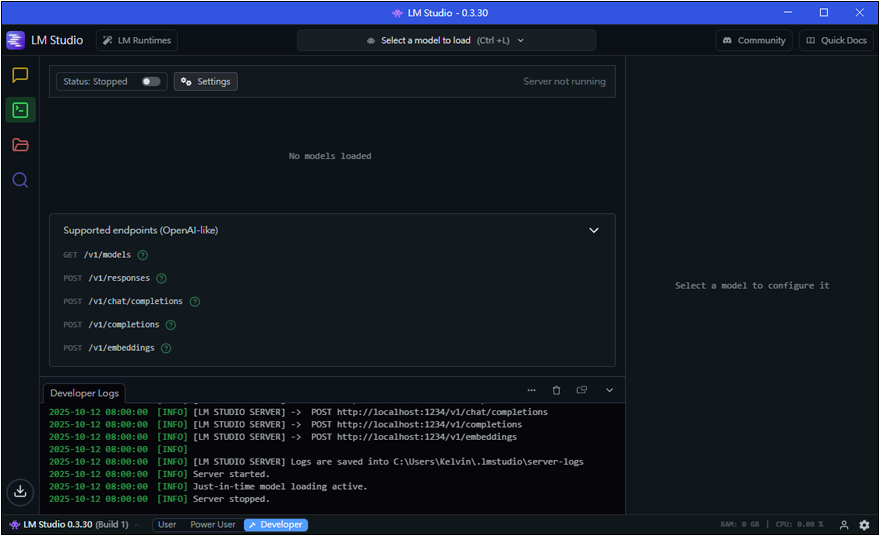The width and height of the screenshot is (880, 536).
Task: Open LM Runtimes button in top bar
Action: [137, 41]
